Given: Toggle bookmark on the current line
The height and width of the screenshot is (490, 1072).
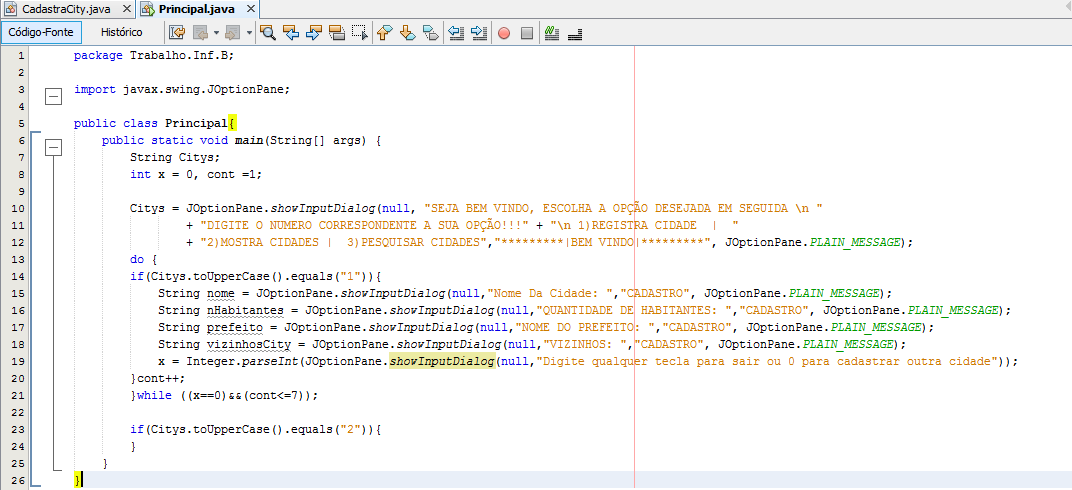Looking at the screenshot, I should point(430,32).
